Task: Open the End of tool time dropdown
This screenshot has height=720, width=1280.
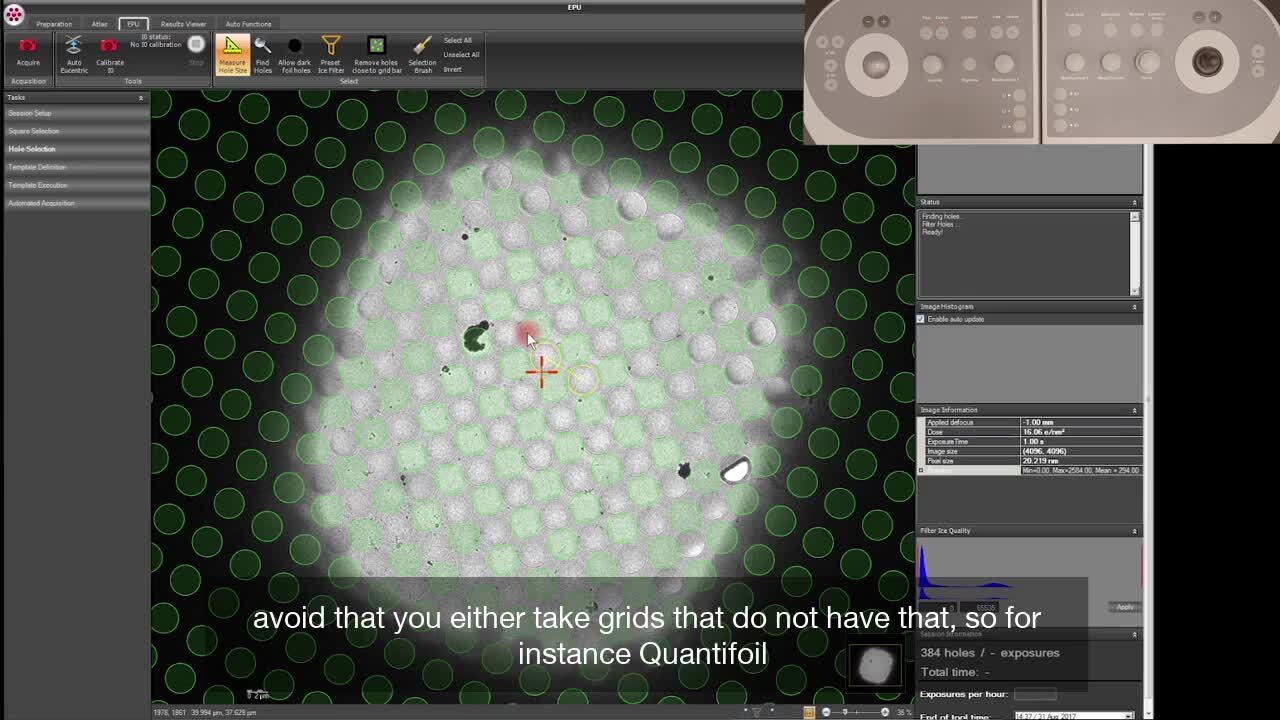Action: pos(1129,716)
